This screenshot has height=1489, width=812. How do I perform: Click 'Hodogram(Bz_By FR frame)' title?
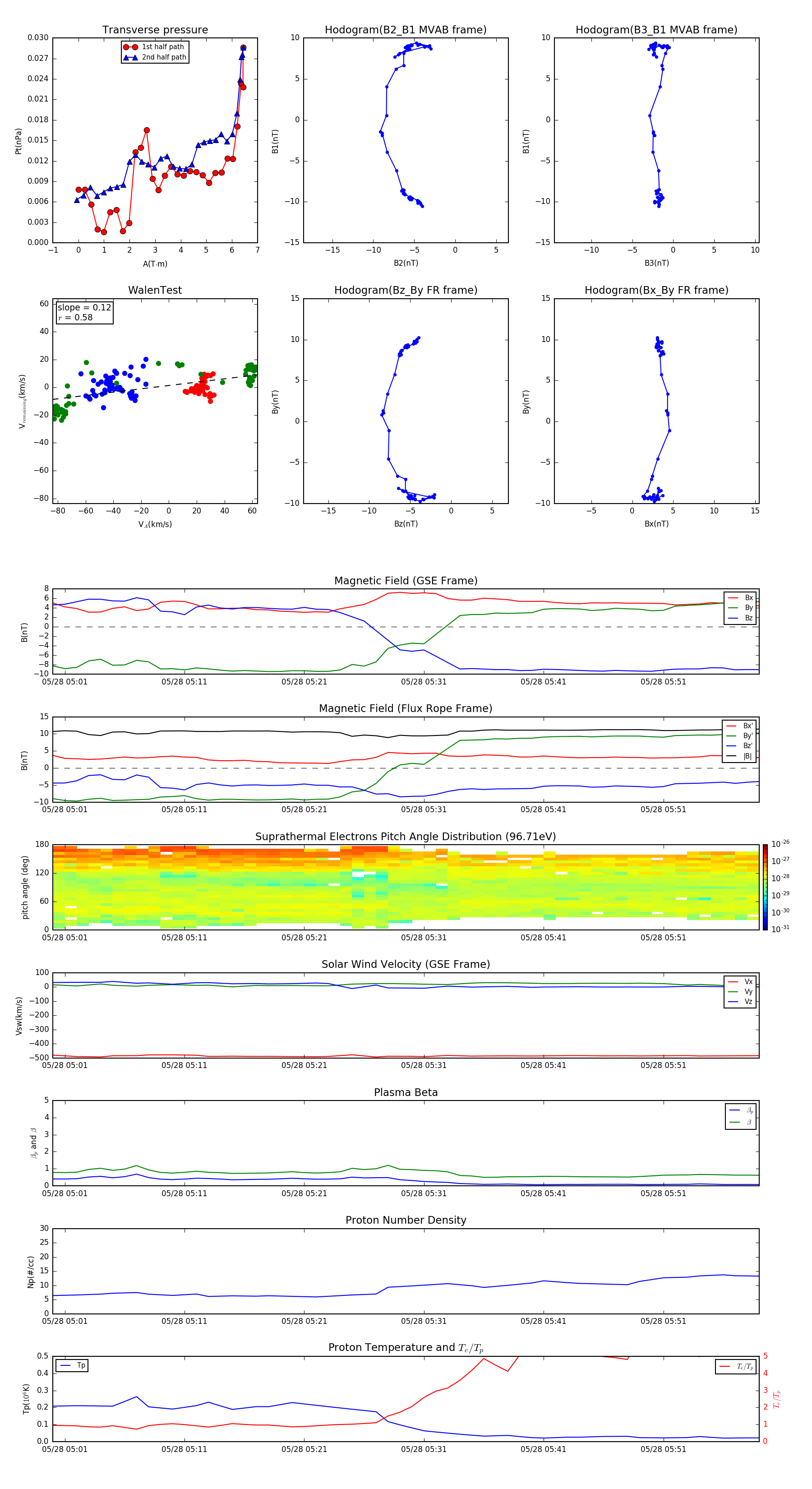pos(406,290)
